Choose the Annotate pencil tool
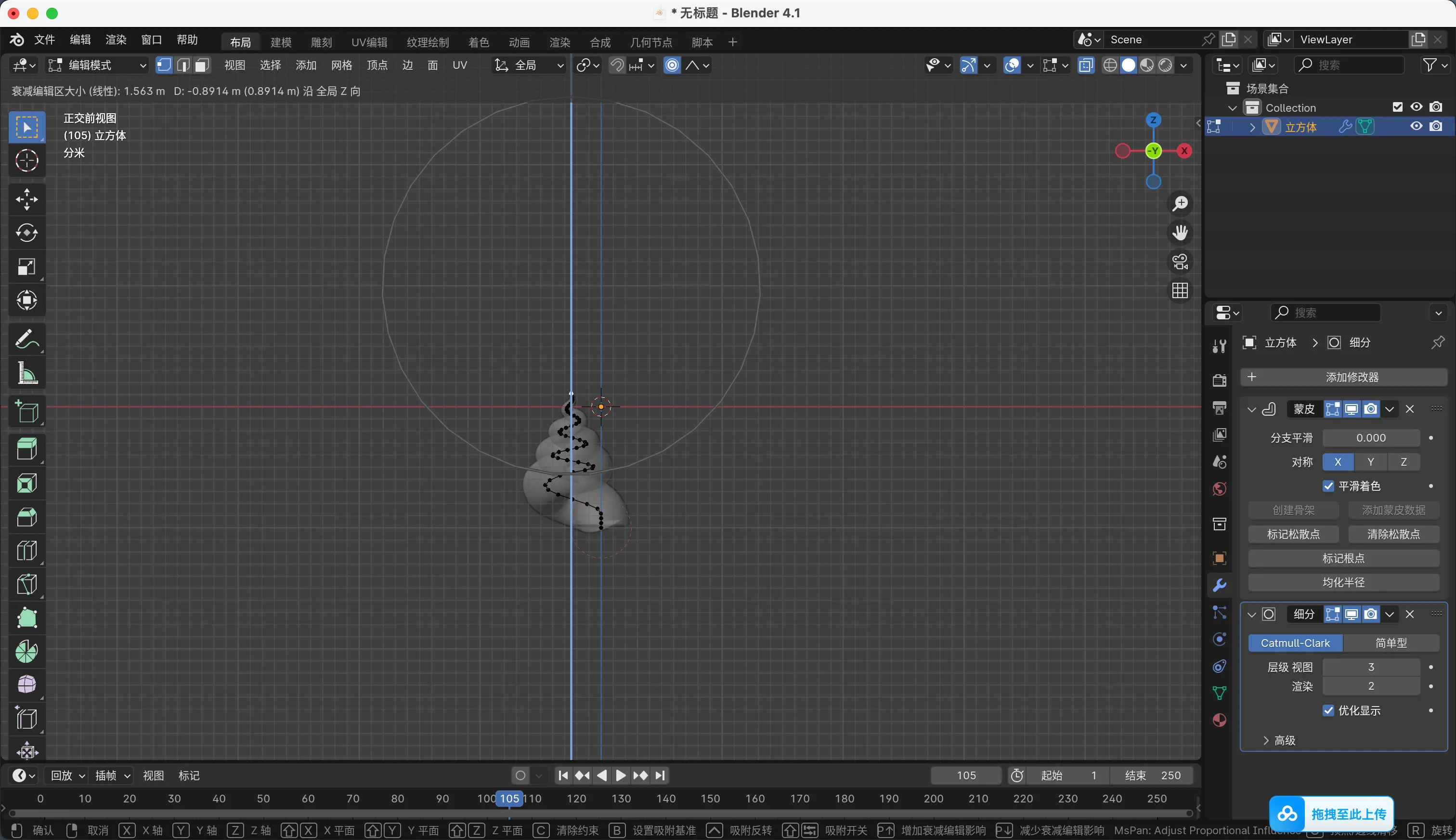Screen dimensions: 1456x840 (x=26, y=339)
